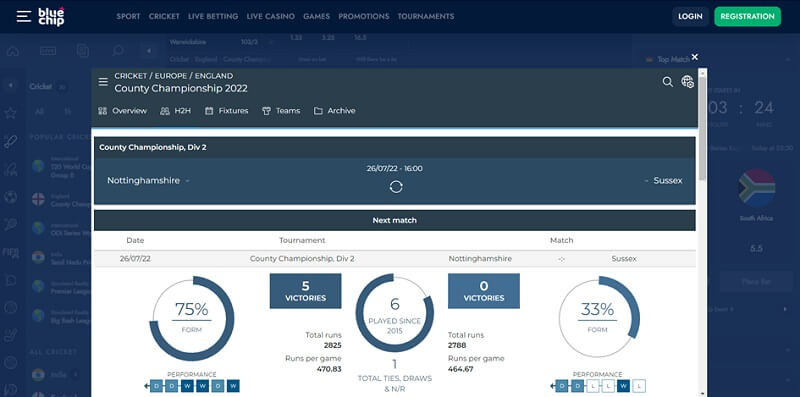Open the home icon in background toolbar
This screenshot has height=397, width=800.
(13, 51)
